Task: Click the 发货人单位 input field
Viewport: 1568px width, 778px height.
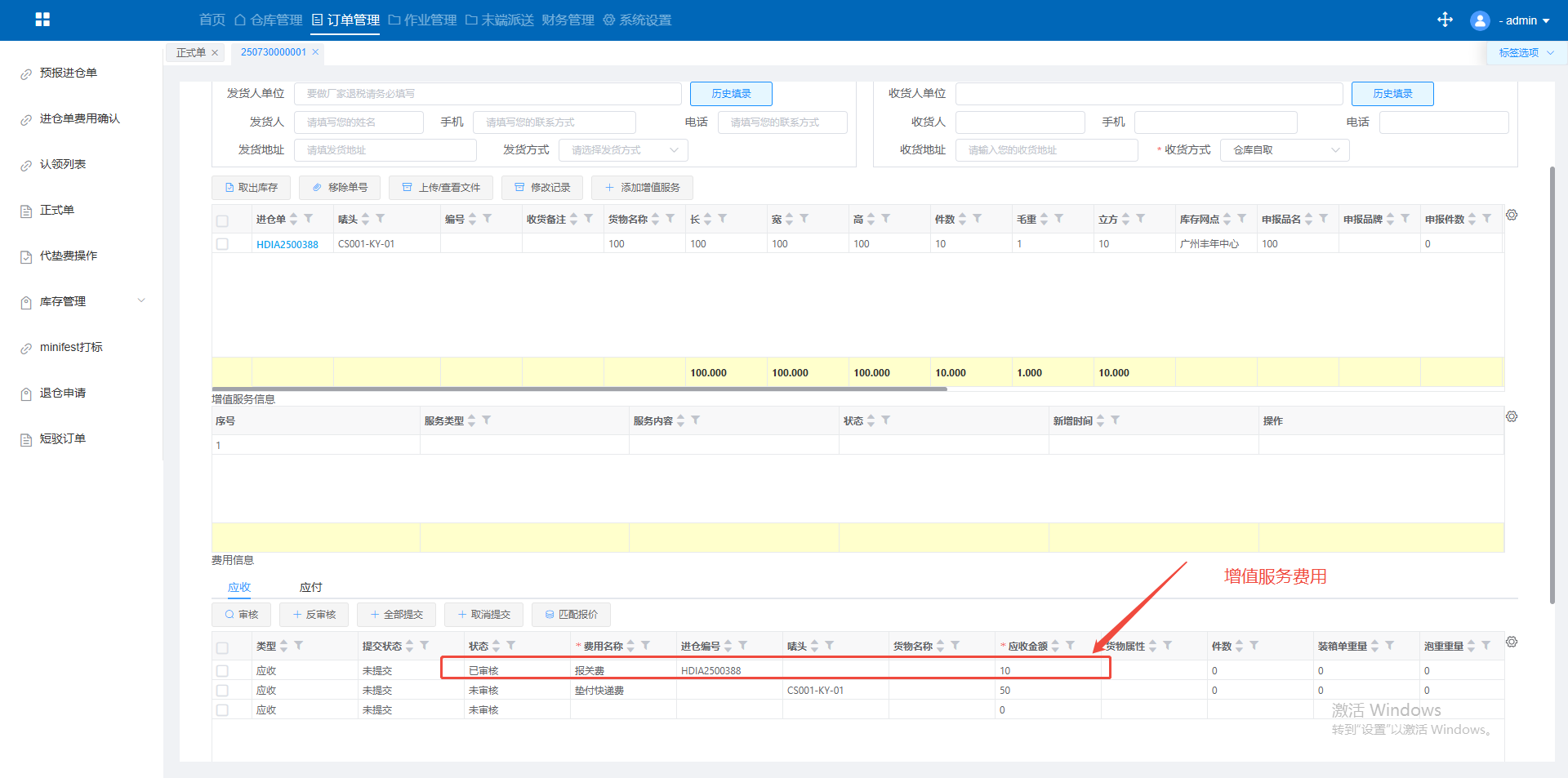Action: pyautogui.click(x=487, y=94)
